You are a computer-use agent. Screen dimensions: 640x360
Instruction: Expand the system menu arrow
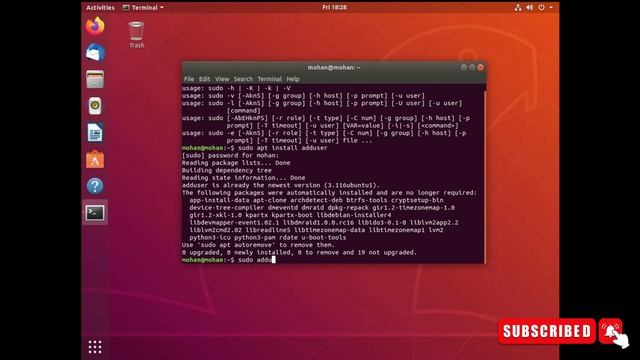pos(551,7)
